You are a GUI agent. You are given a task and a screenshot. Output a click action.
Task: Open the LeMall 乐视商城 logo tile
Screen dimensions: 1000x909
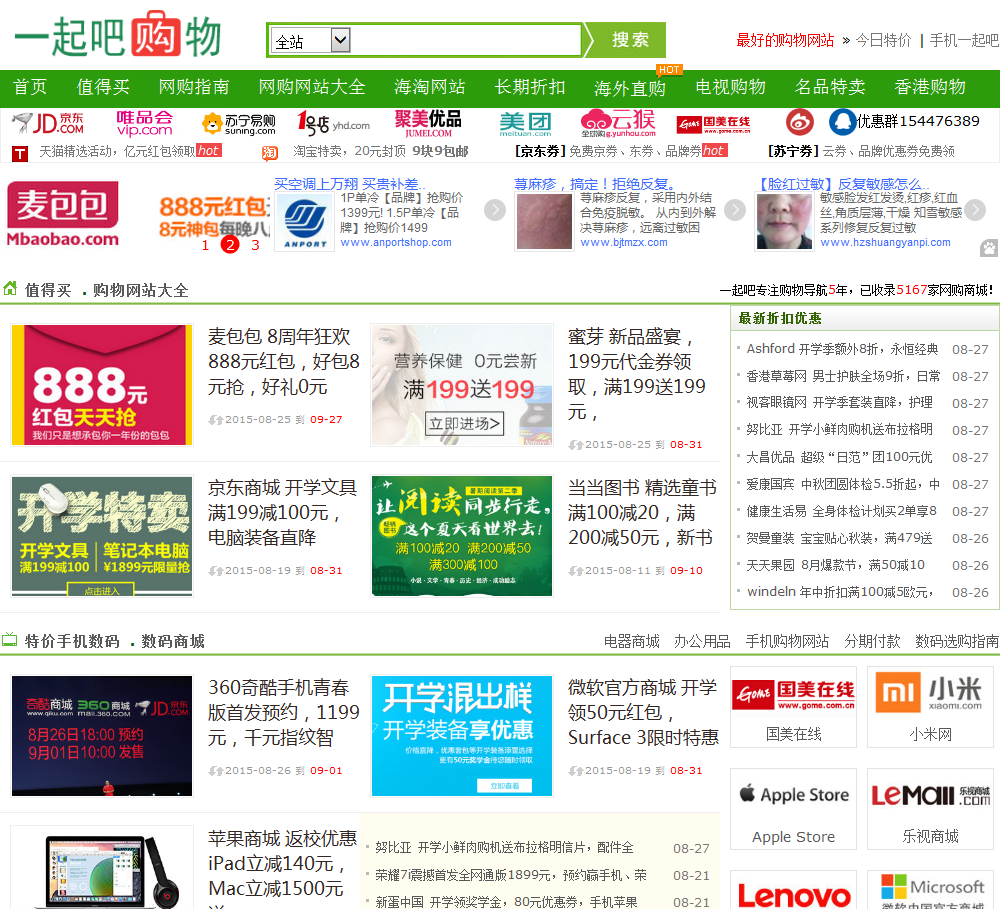click(x=930, y=808)
